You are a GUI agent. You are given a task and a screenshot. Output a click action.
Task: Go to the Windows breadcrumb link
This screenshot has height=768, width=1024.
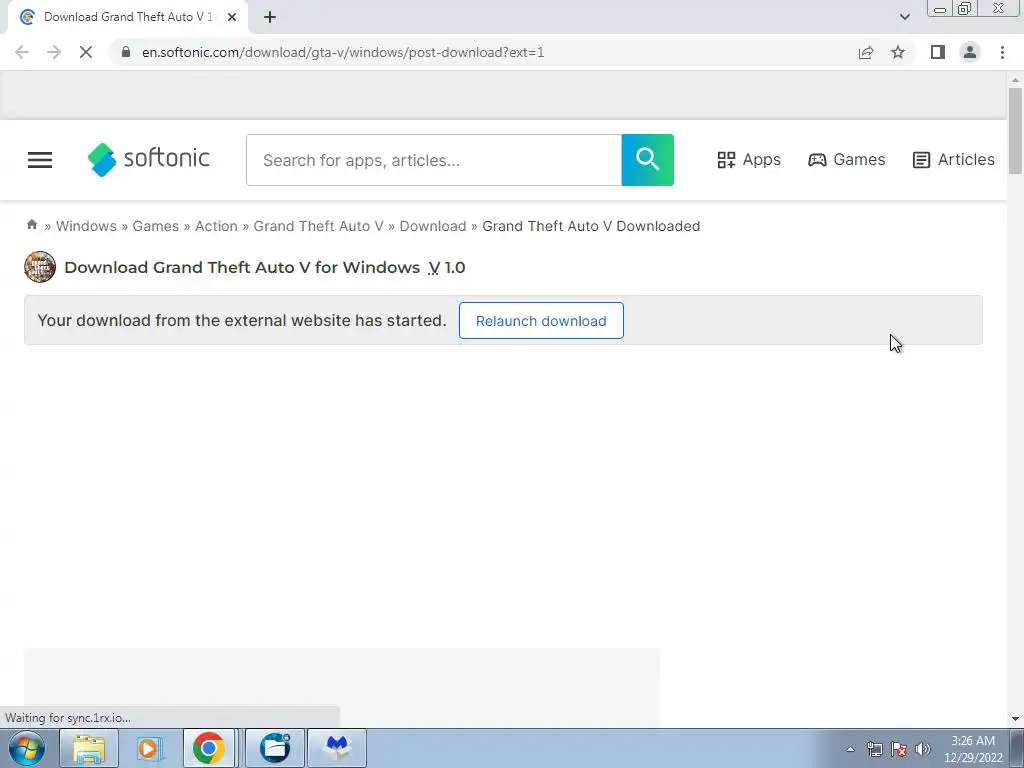(86, 226)
